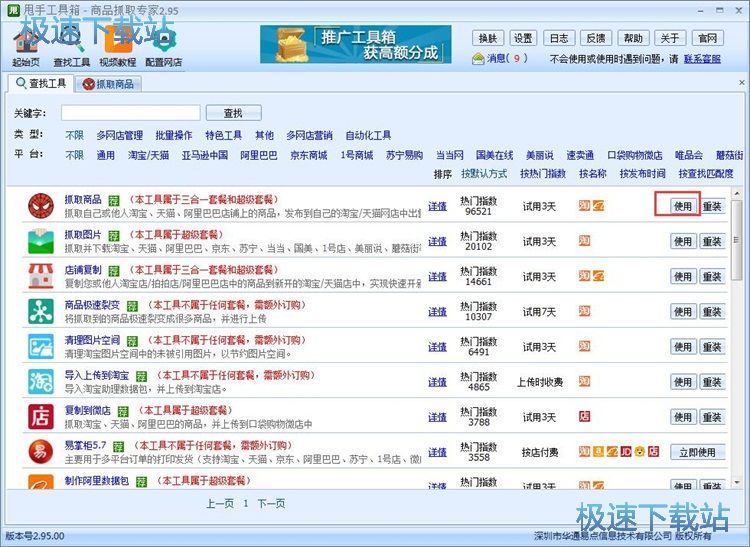
Task: Sort by 按热门指数
Action: 543,174
